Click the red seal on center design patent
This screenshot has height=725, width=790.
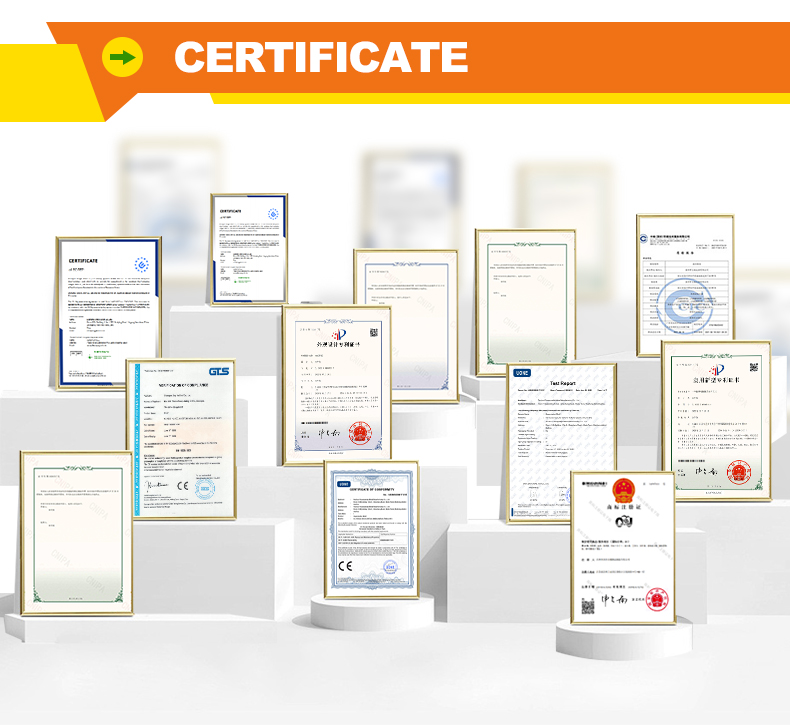[x=360, y=433]
